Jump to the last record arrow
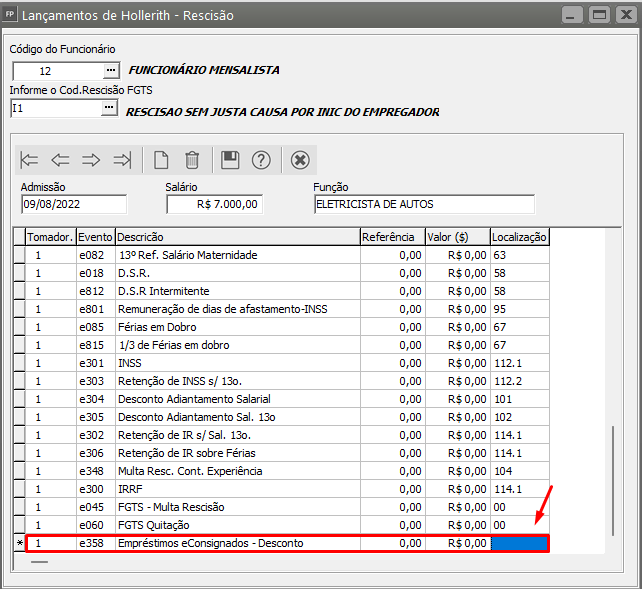 click(x=122, y=160)
